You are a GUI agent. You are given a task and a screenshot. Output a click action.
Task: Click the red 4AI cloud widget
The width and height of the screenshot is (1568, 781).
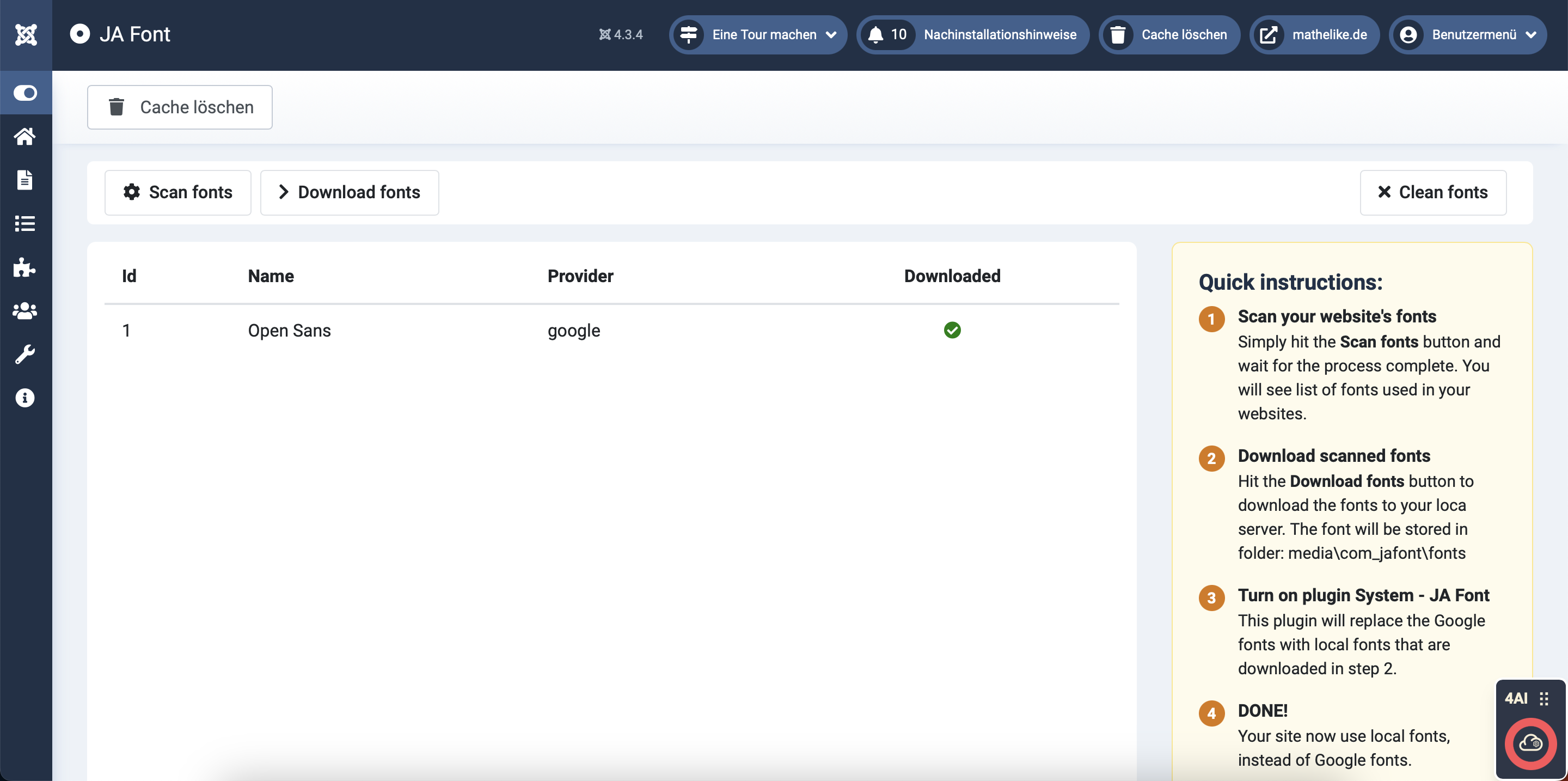pyautogui.click(x=1530, y=743)
